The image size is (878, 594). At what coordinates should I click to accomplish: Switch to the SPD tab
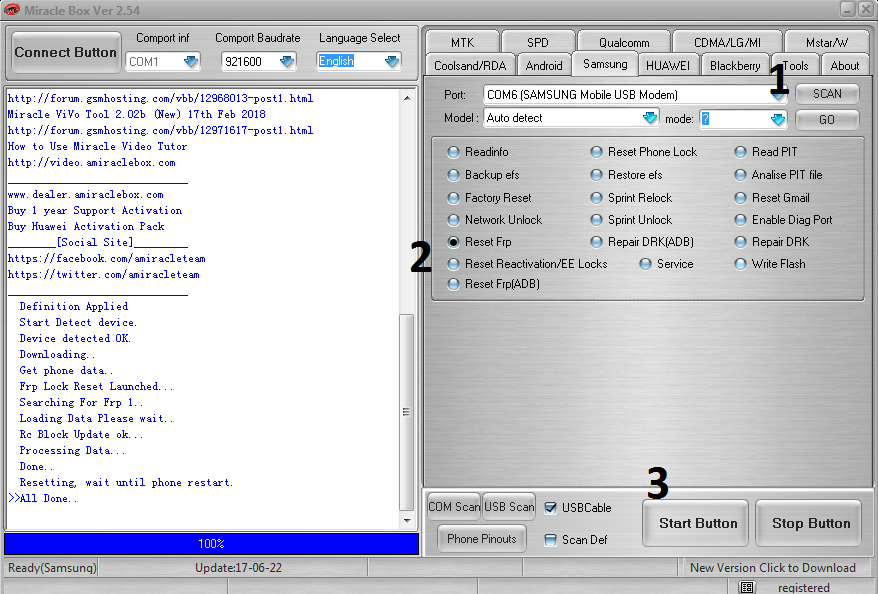[538, 43]
